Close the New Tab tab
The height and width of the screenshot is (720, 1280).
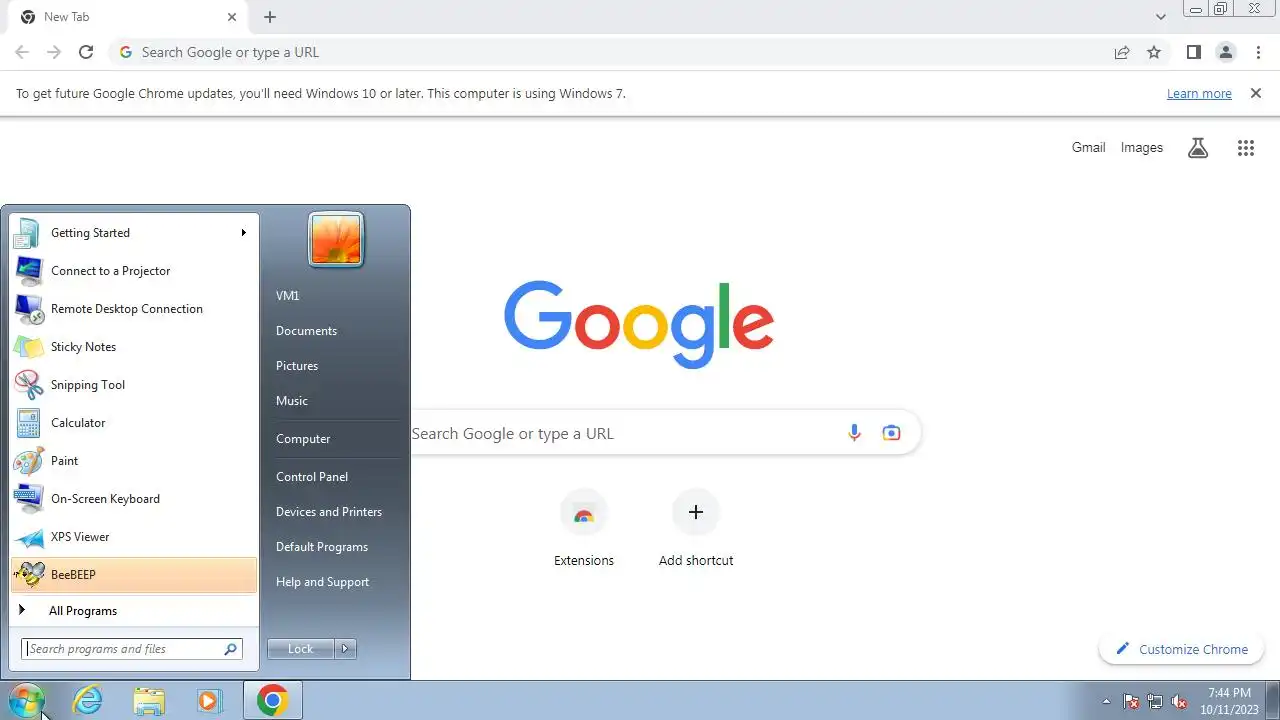click(x=232, y=17)
